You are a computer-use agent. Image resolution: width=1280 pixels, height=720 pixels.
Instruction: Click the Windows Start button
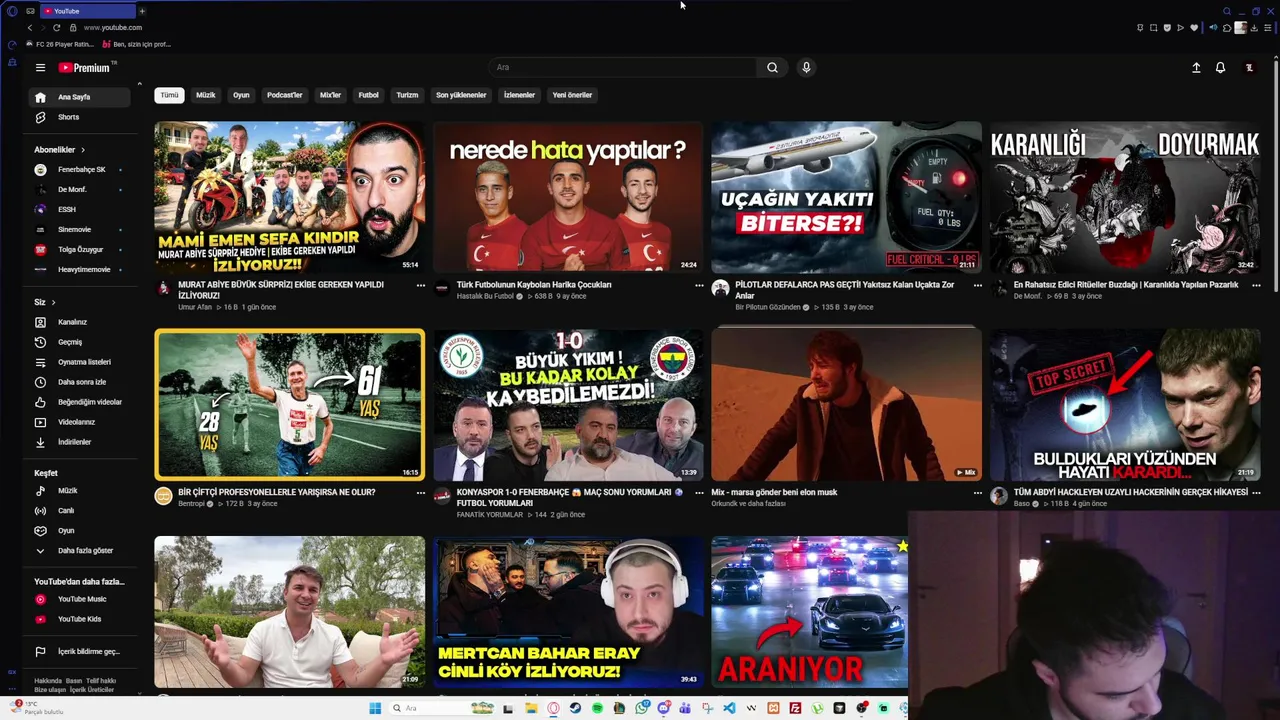point(375,708)
